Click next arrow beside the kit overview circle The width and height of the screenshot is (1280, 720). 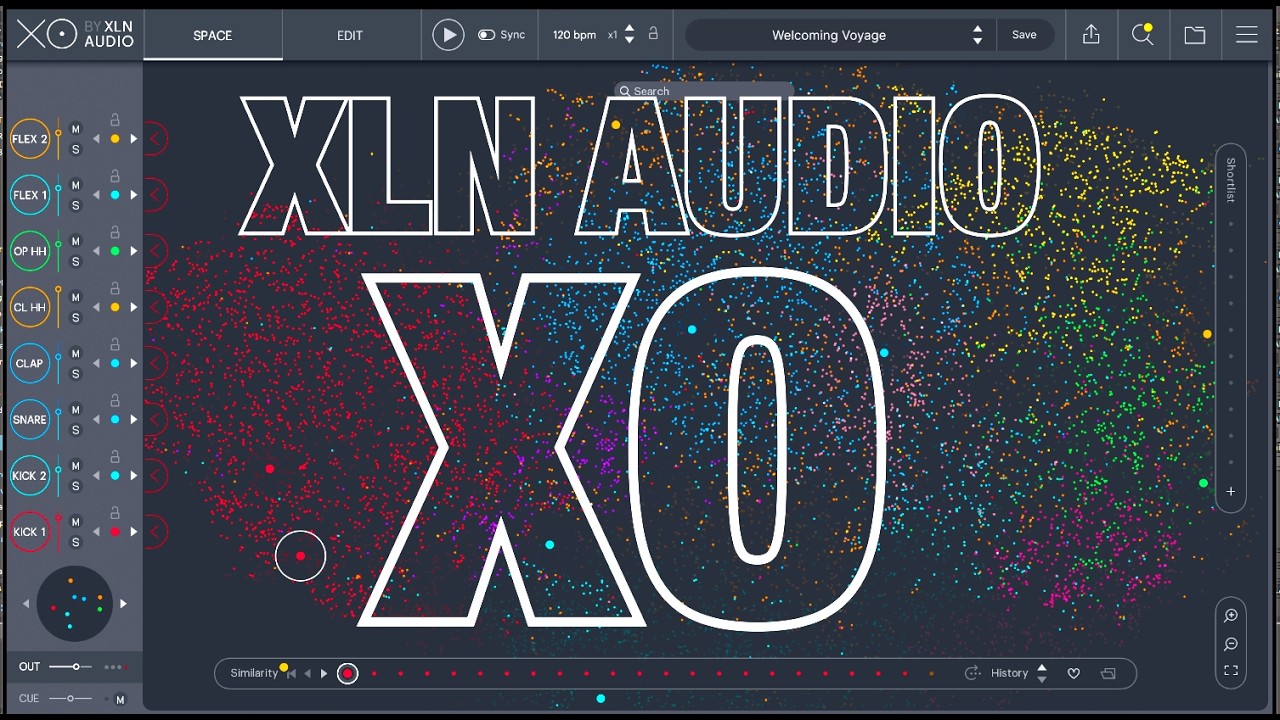tap(123, 604)
